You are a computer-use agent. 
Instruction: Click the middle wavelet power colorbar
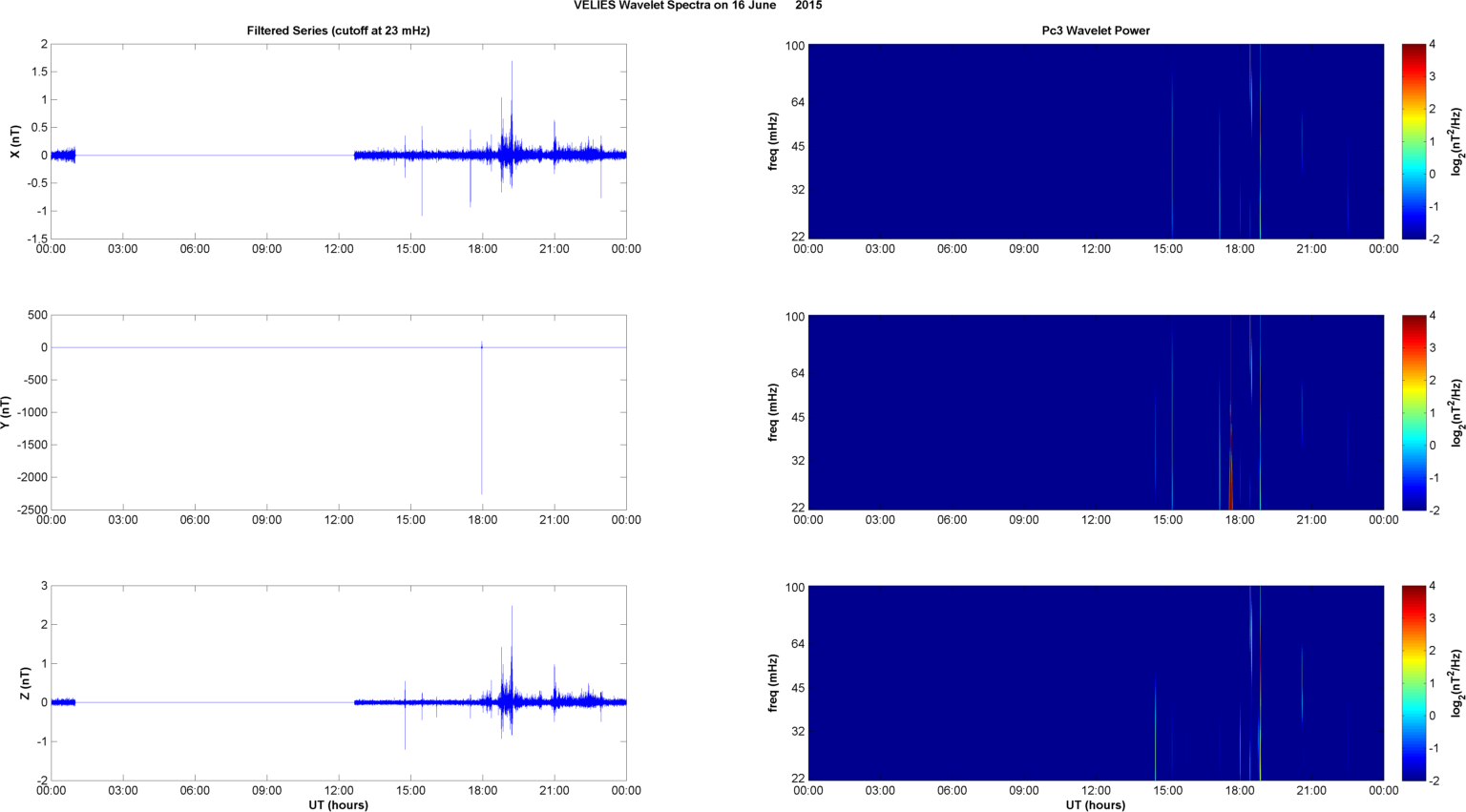[1414, 412]
